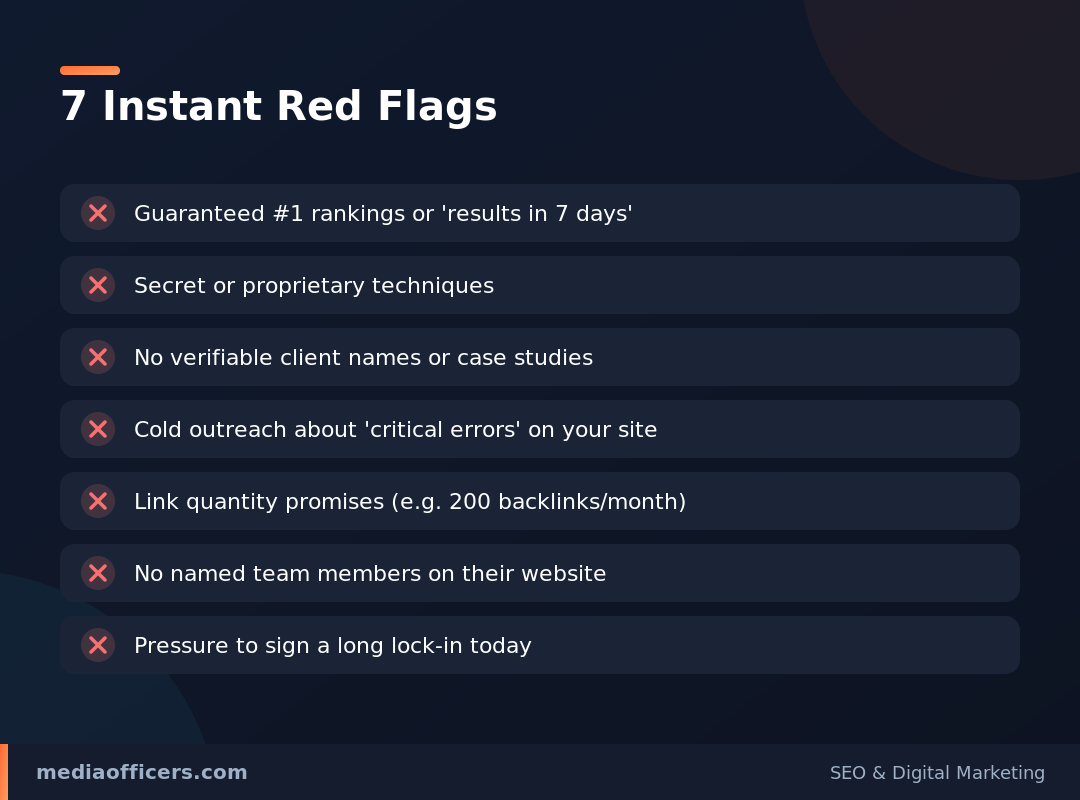The image size is (1080, 800).
Task: Select the 'Cold outreach about critical errors' text
Action: click(x=395, y=430)
